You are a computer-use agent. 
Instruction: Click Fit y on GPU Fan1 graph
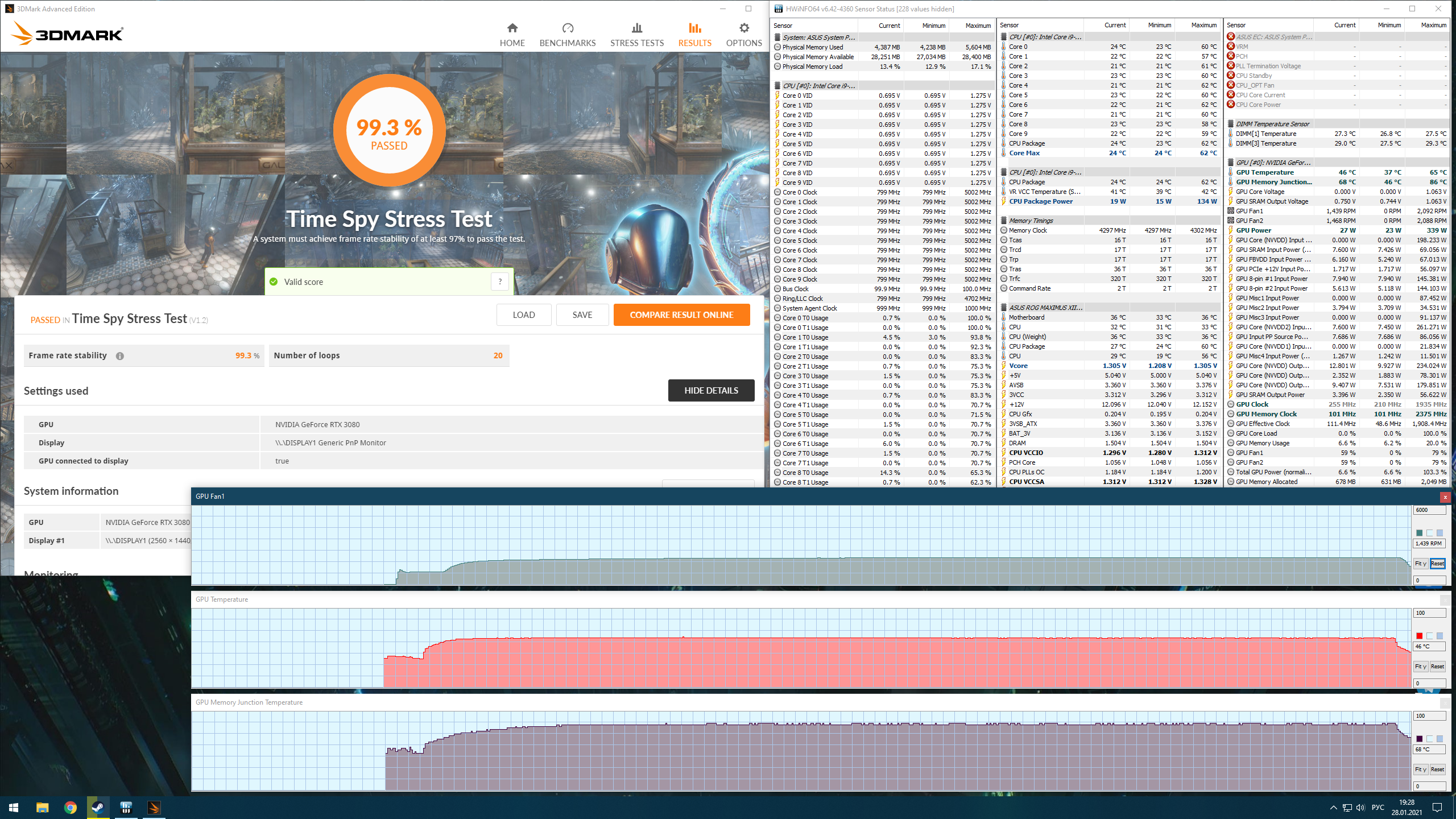tap(1421, 564)
